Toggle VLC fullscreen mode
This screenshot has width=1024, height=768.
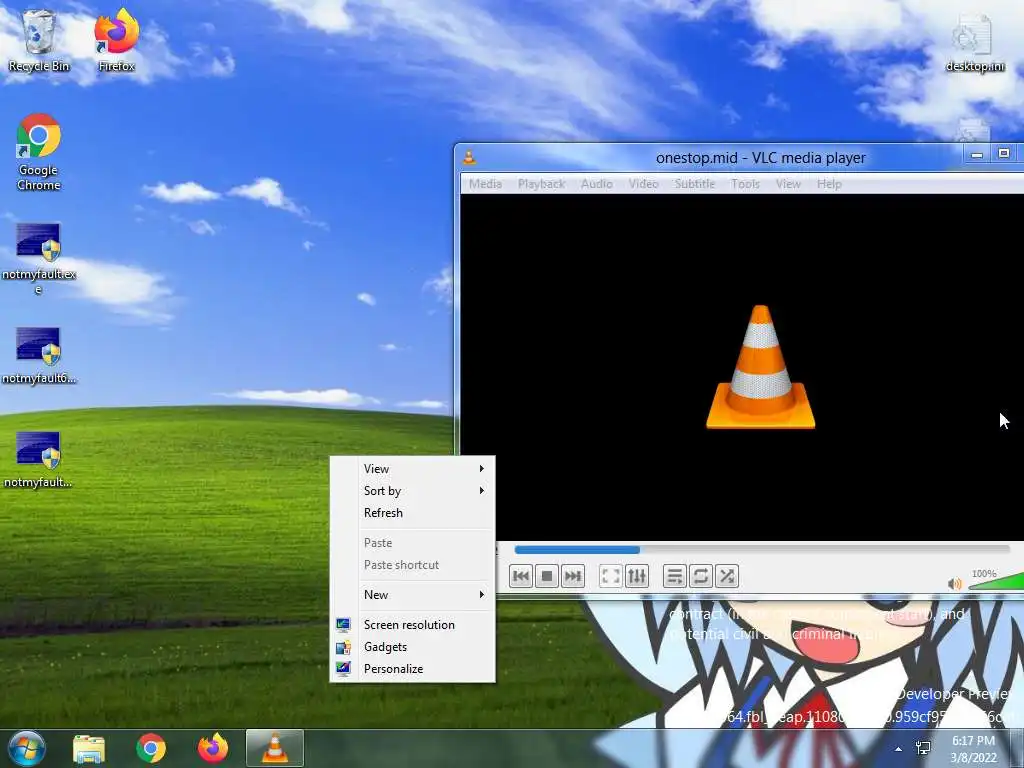(610, 576)
